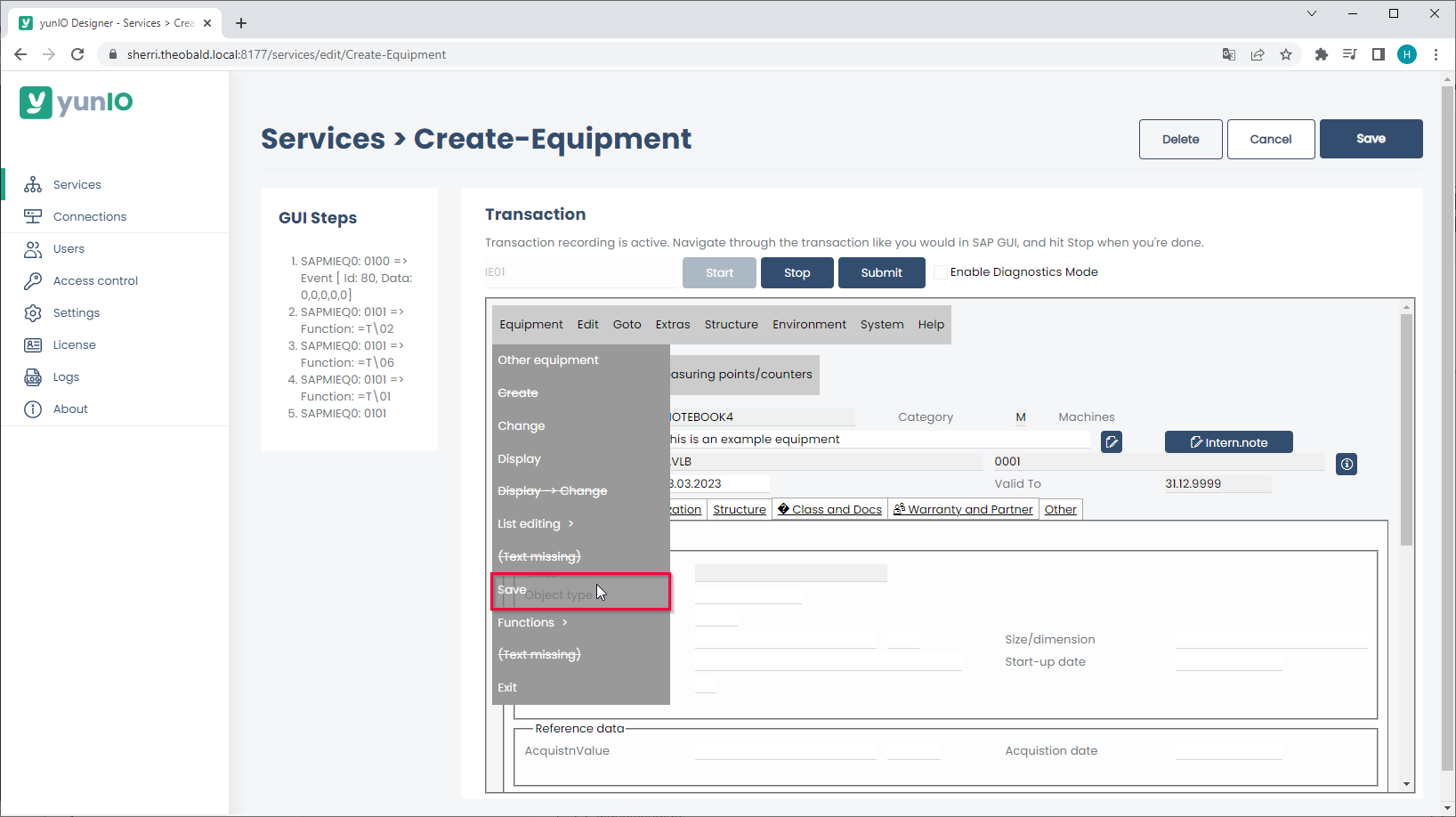
Task: Open Chrome's three-dot menu
Action: [1436, 54]
